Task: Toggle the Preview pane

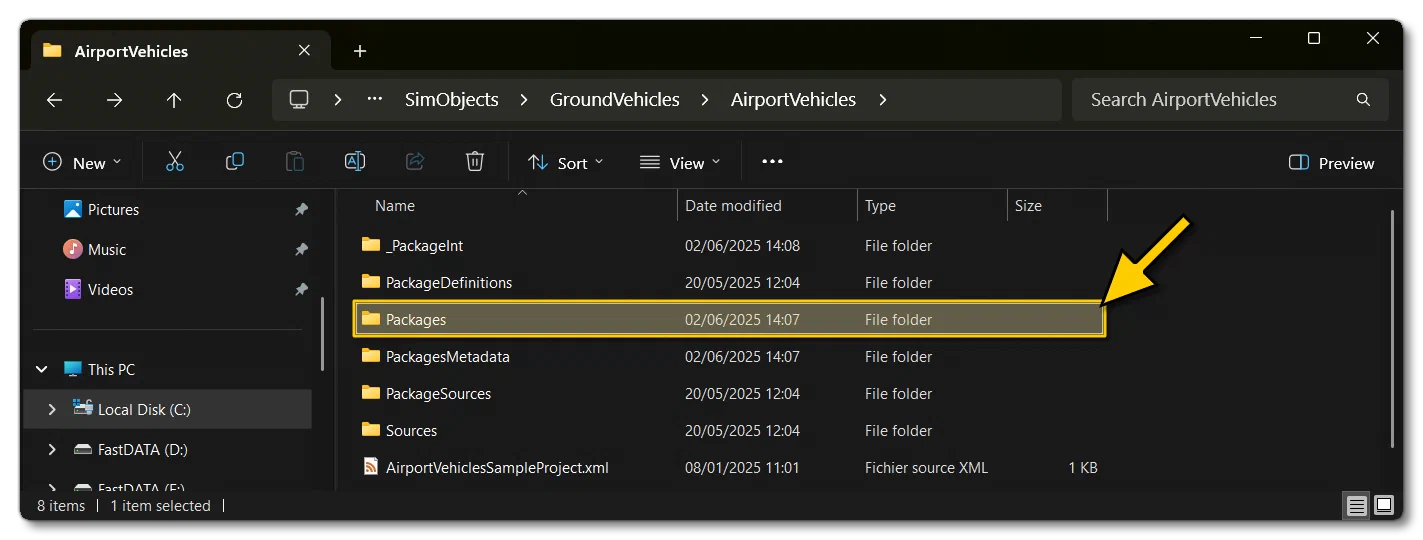Action: point(1332,162)
